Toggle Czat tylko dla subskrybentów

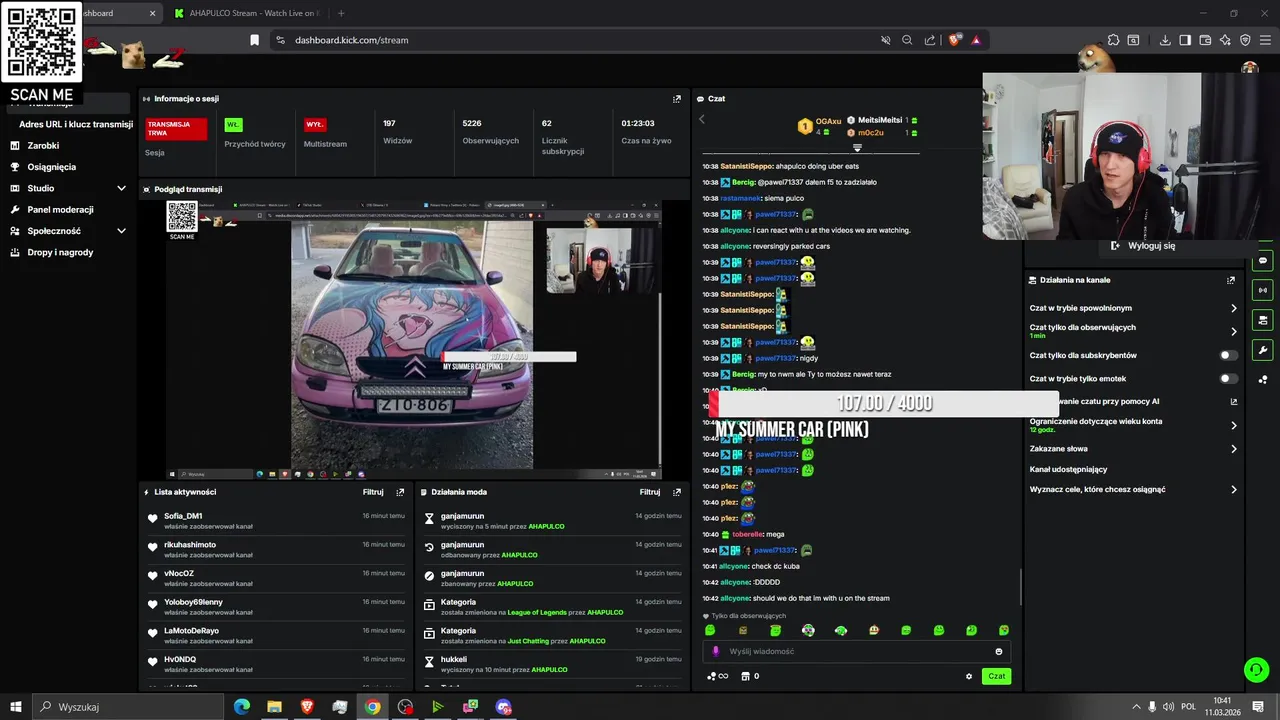pyautogui.click(x=1229, y=355)
